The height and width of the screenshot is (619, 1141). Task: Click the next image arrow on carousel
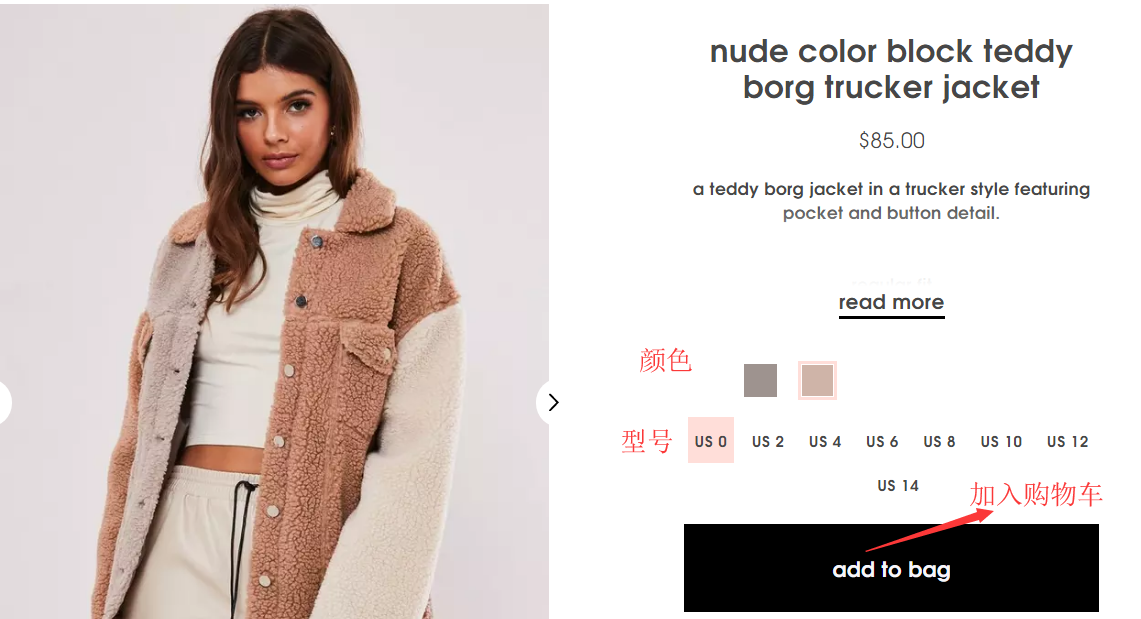tap(552, 402)
